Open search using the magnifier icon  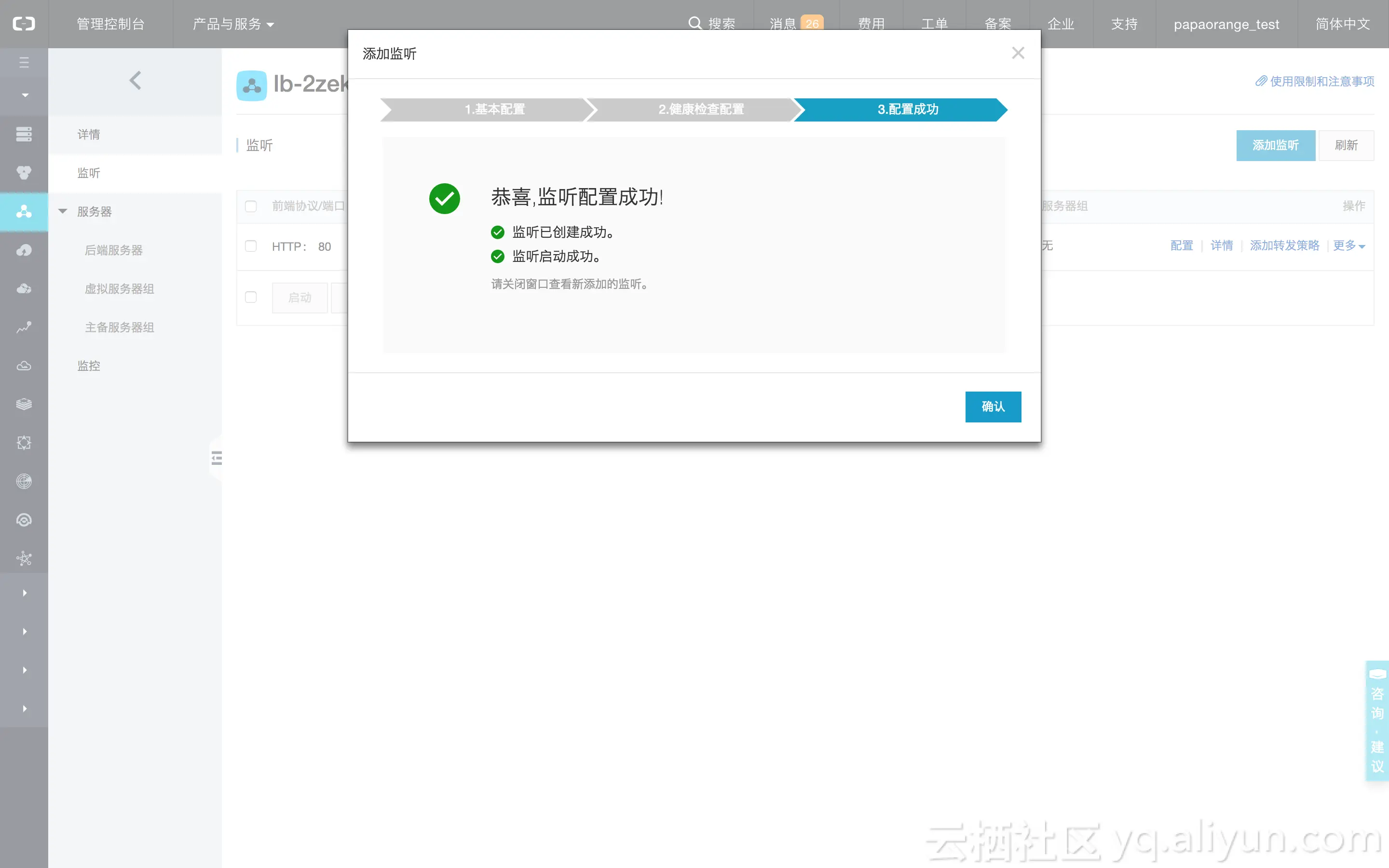click(x=695, y=23)
